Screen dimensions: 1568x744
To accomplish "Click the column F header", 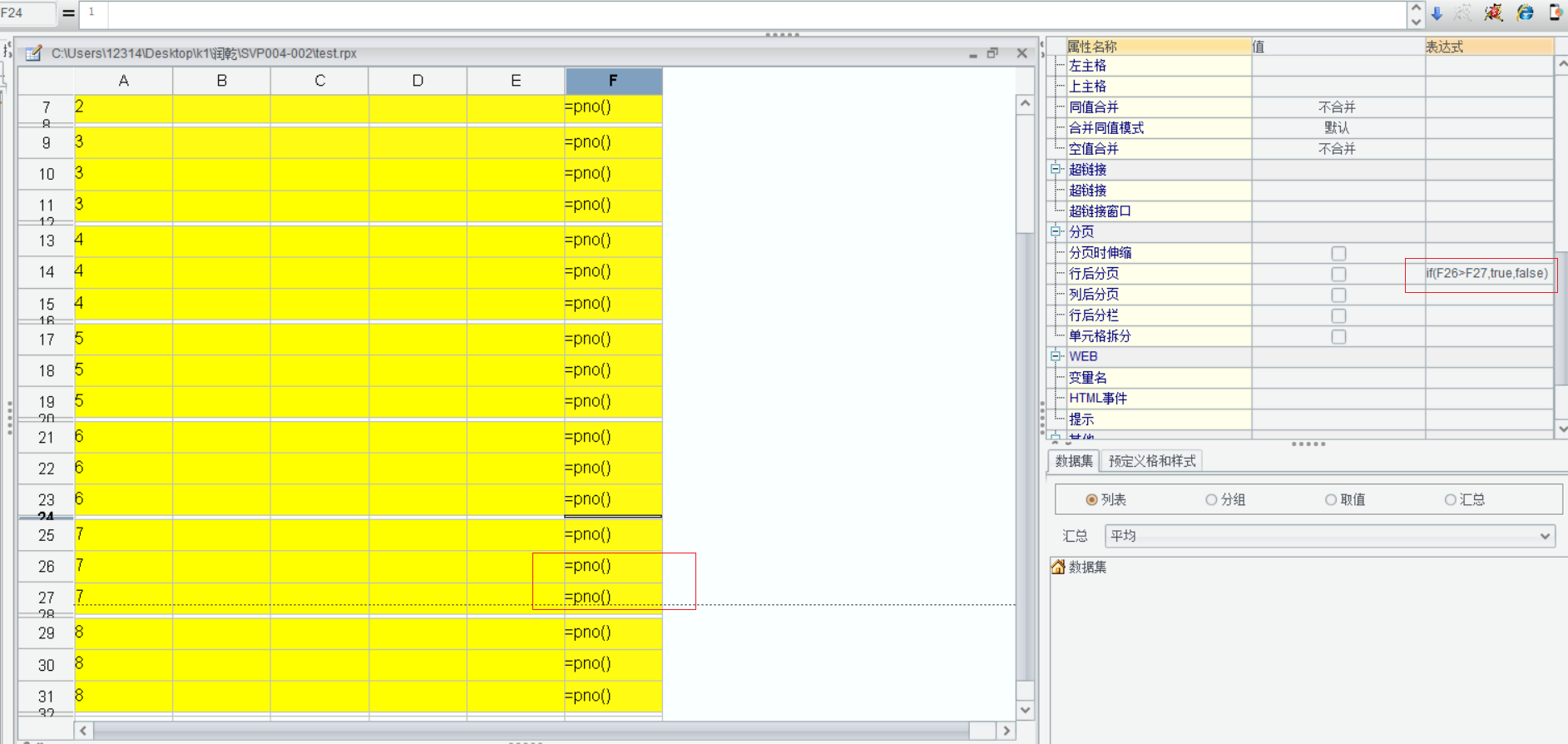I will click(613, 81).
